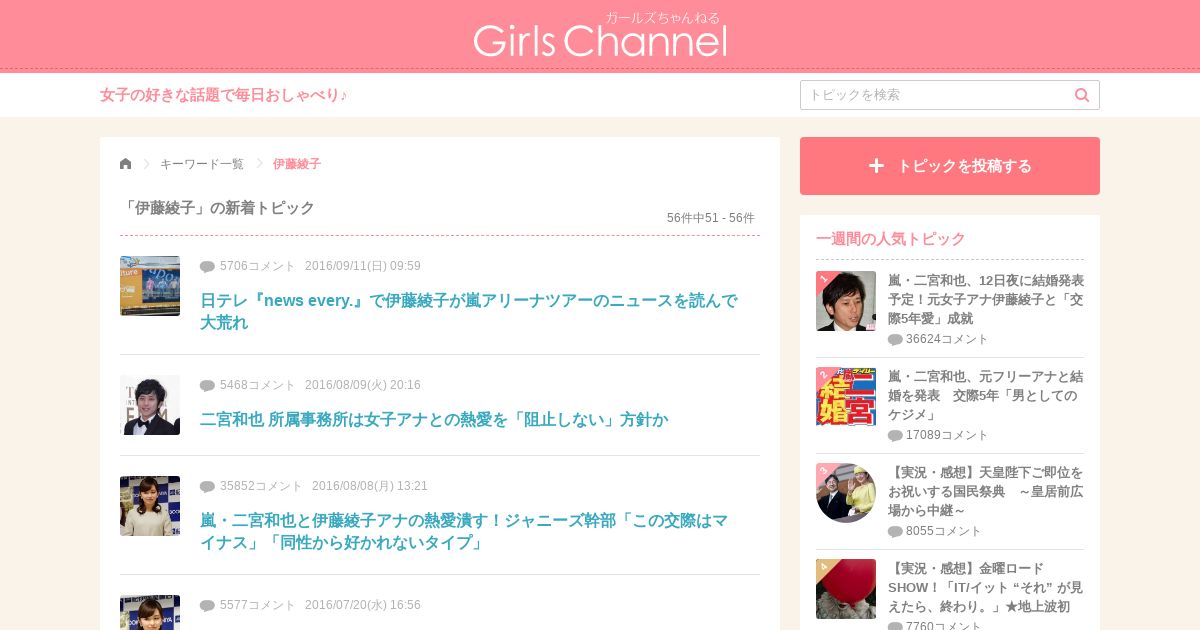
Task: Click the plus icon on post topic button
Action: point(876,166)
